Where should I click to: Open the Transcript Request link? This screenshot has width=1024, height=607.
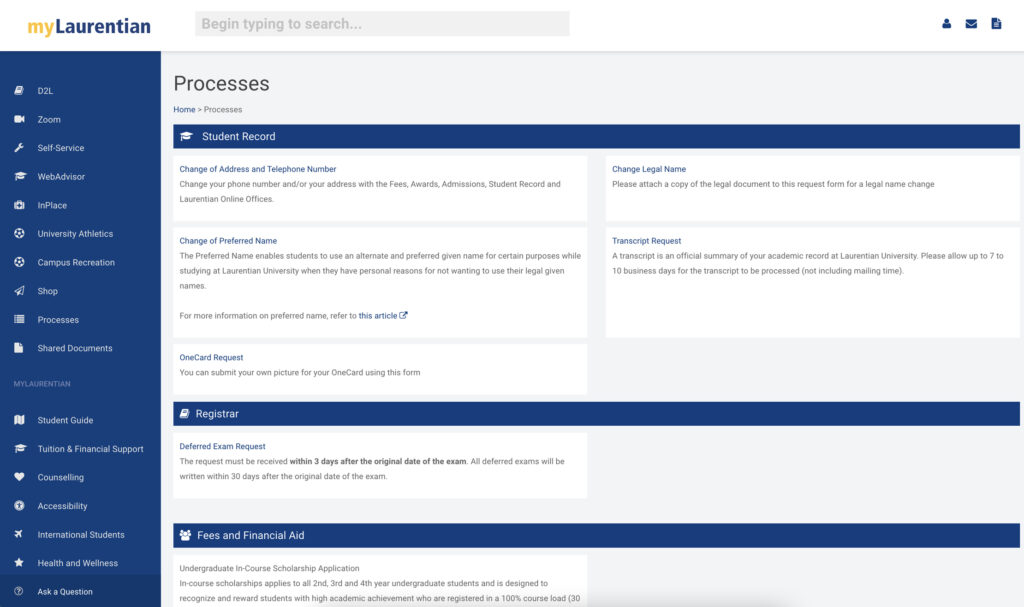[x=647, y=241]
